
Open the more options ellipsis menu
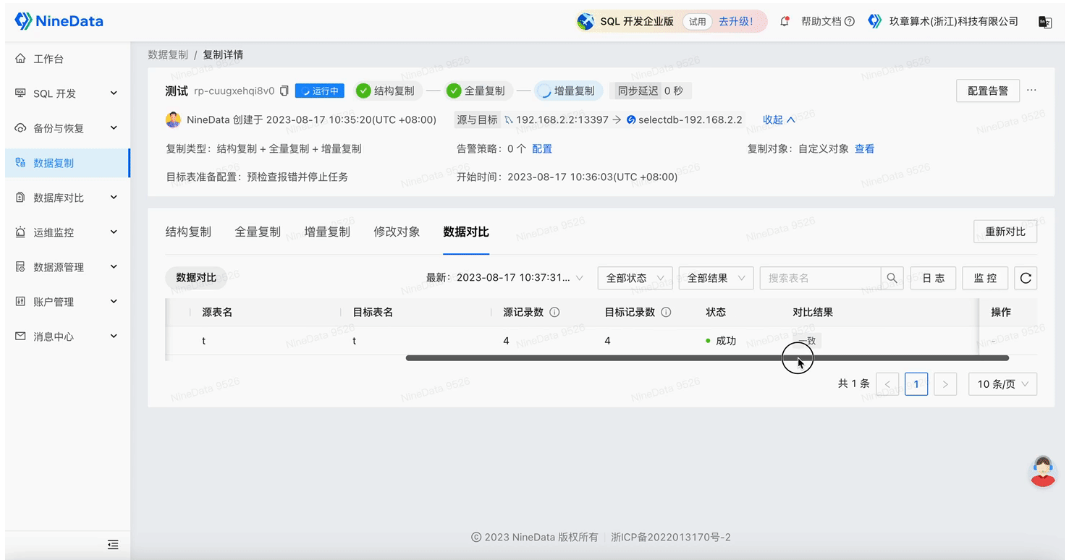pyautogui.click(x=1032, y=90)
